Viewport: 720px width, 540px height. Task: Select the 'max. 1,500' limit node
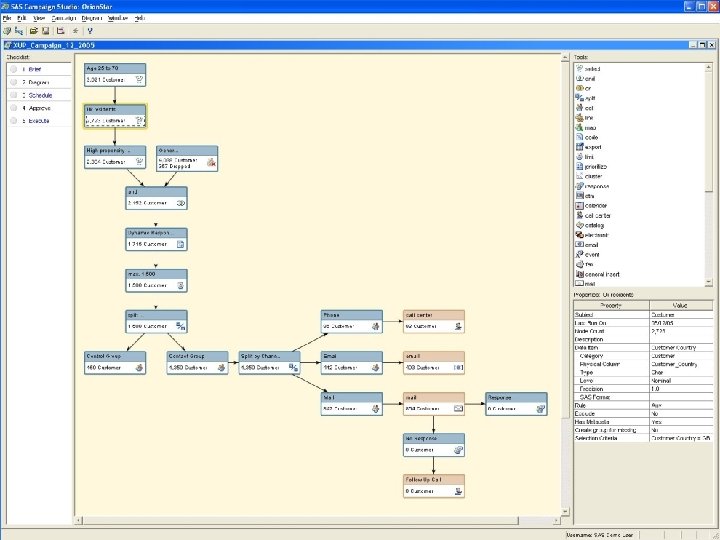coord(156,280)
